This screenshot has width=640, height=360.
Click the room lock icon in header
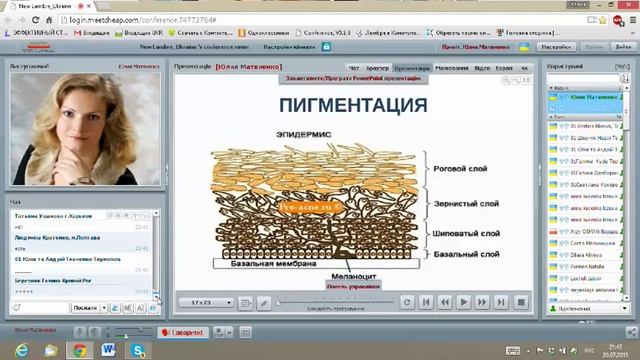[327, 47]
